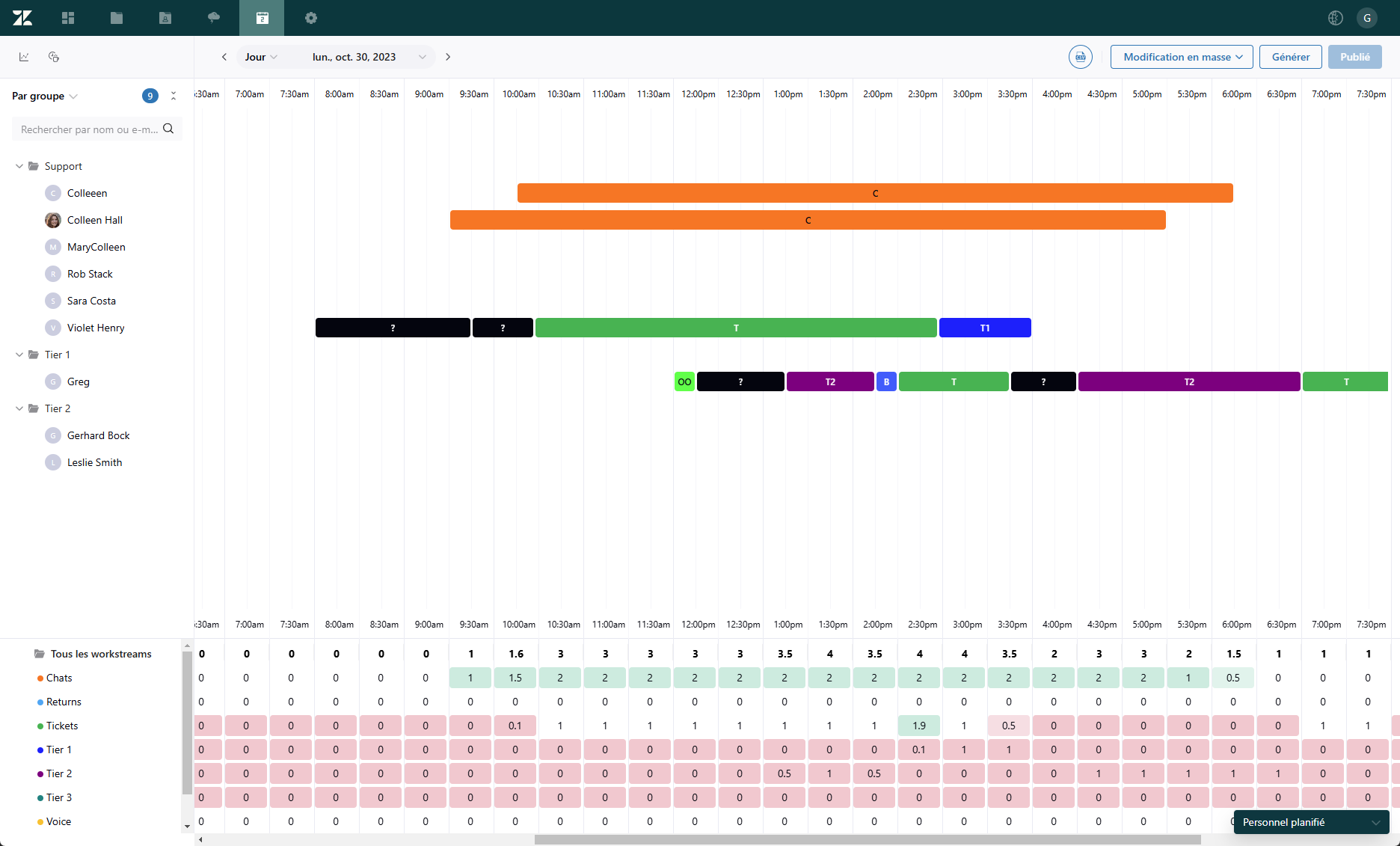
Task: Select agent Violet Henry
Action: click(x=96, y=328)
